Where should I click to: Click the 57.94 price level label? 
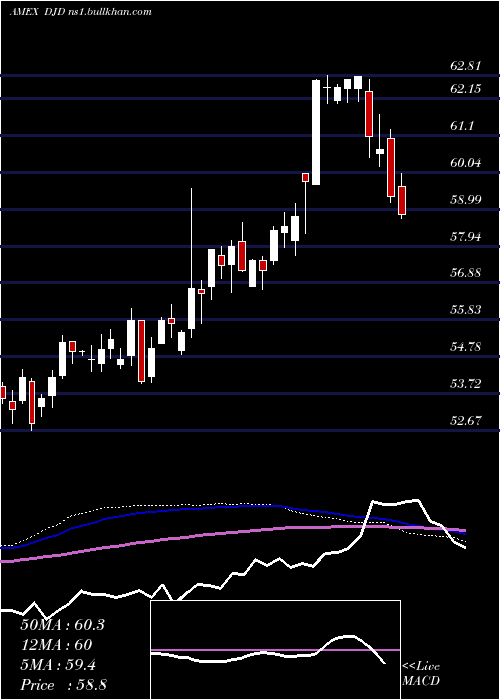coord(466,237)
